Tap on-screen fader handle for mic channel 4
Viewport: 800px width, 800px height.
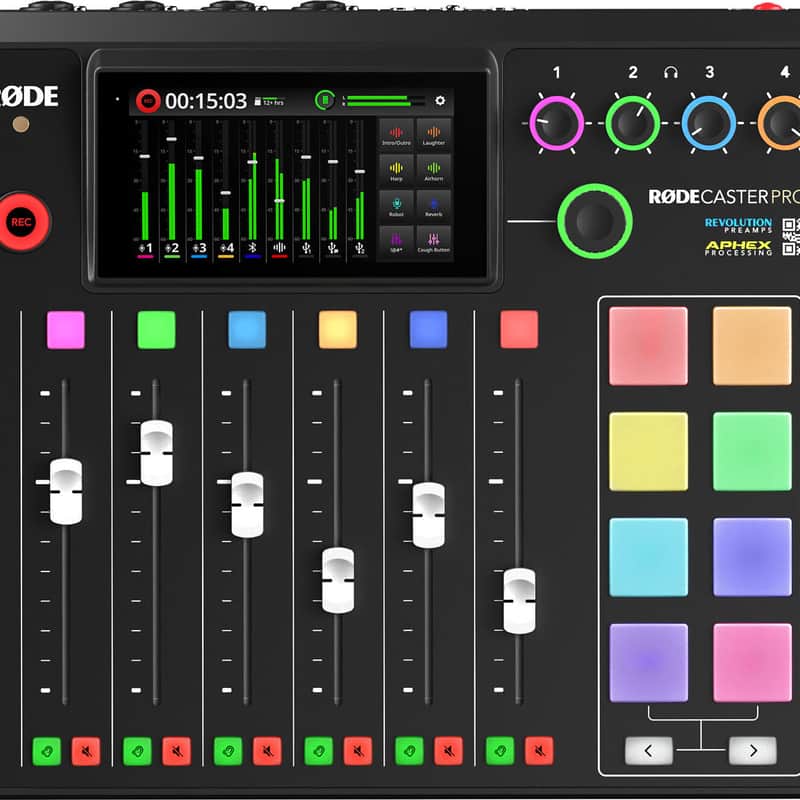(226, 193)
